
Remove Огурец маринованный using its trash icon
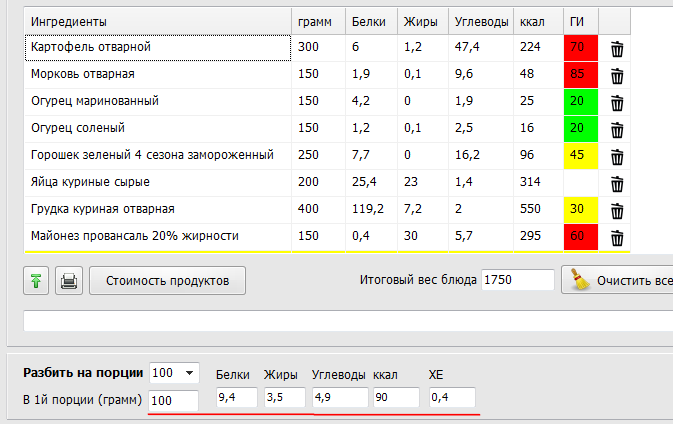(x=617, y=103)
